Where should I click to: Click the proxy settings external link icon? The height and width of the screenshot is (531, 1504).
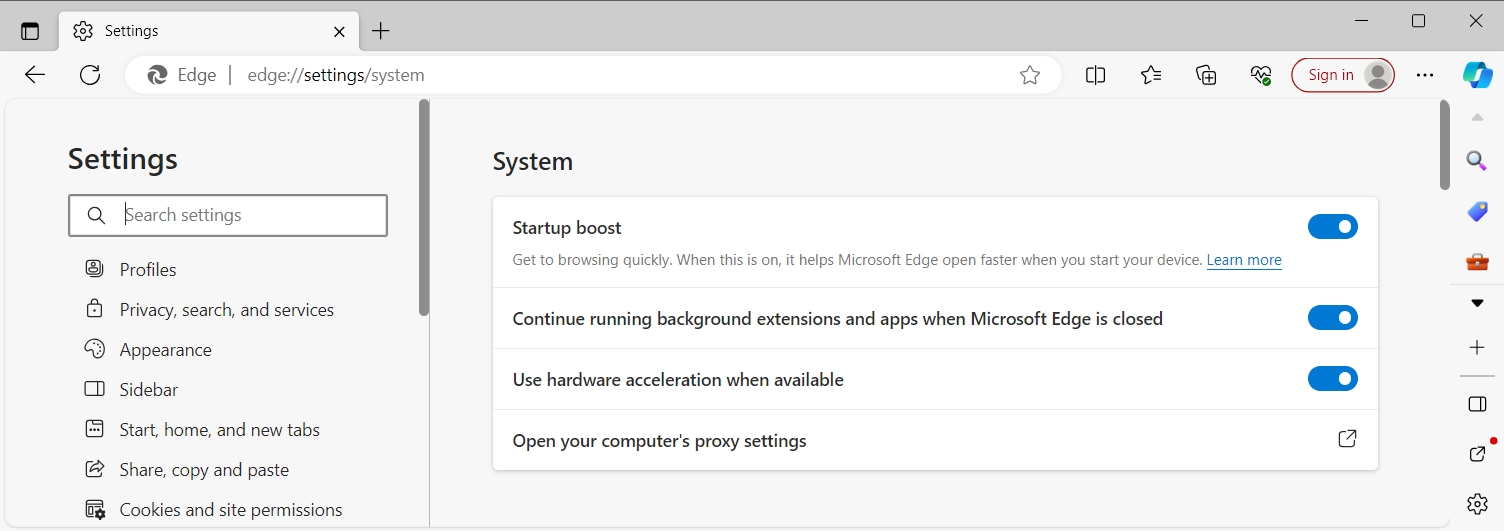coord(1347,439)
